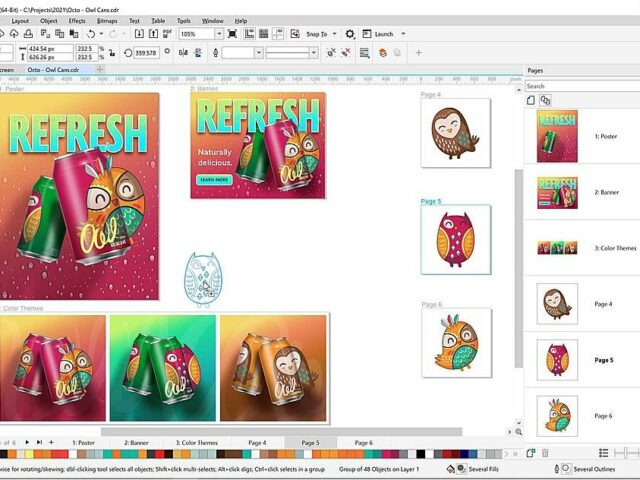Select the Page 6 tab
The height and width of the screenshot is (480, 640).
point(363,442)
